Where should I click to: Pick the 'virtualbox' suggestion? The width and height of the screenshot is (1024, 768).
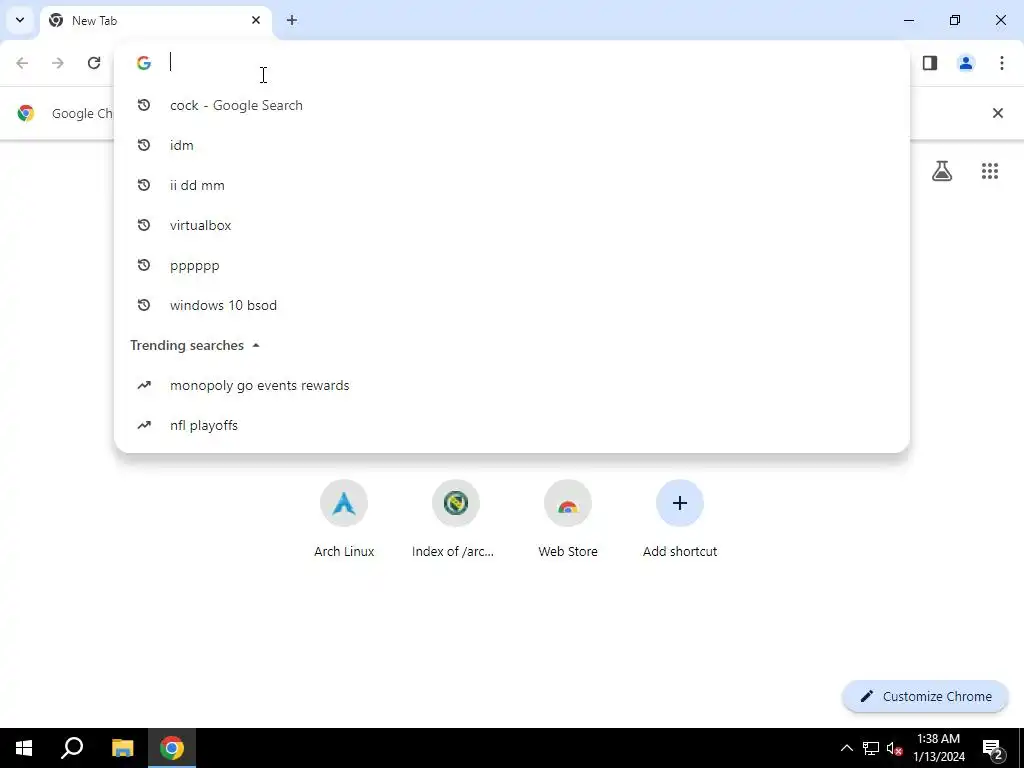coord(511,225)
